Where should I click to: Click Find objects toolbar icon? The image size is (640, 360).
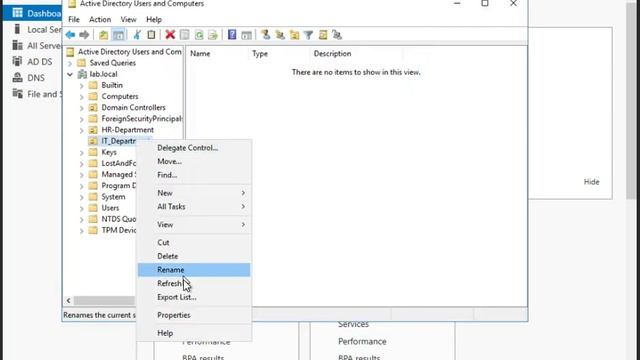pos(323,35)
